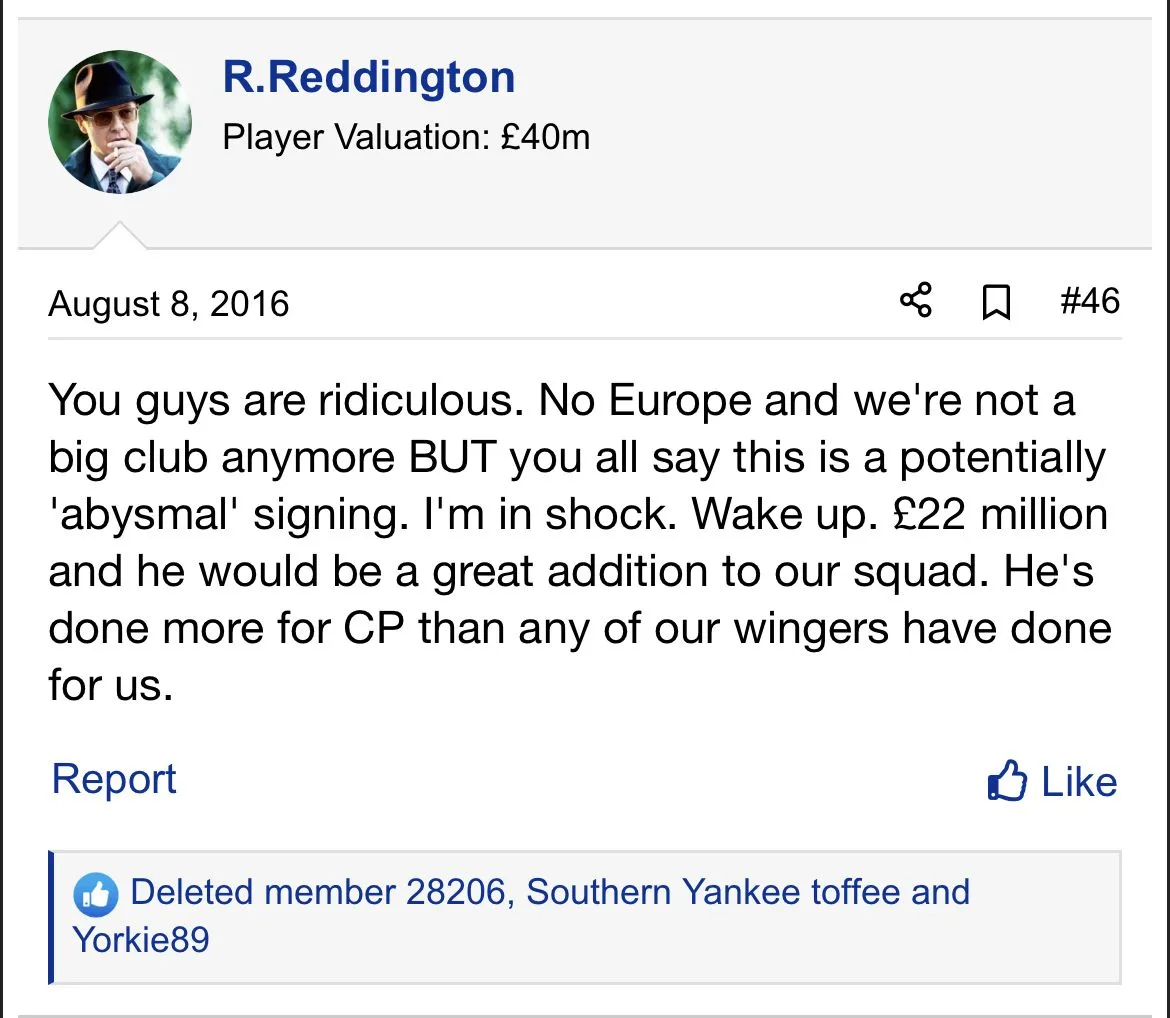The height and width of the screenshot is (1018, 1170).
Task: Open R.Reddington's avatar picture
Action: (x=119, y=121)
